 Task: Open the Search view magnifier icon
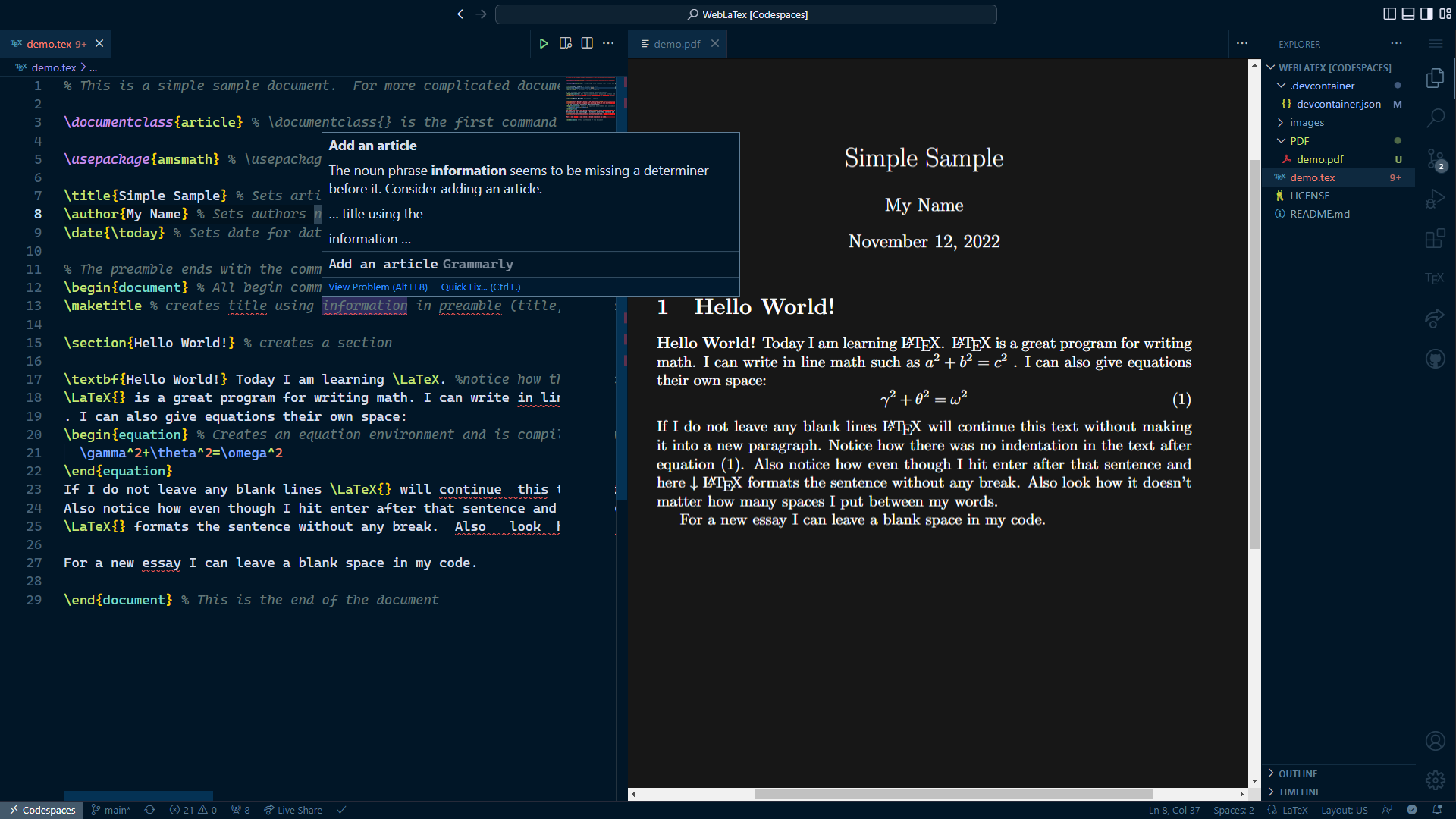click(x=1435, y=118)
